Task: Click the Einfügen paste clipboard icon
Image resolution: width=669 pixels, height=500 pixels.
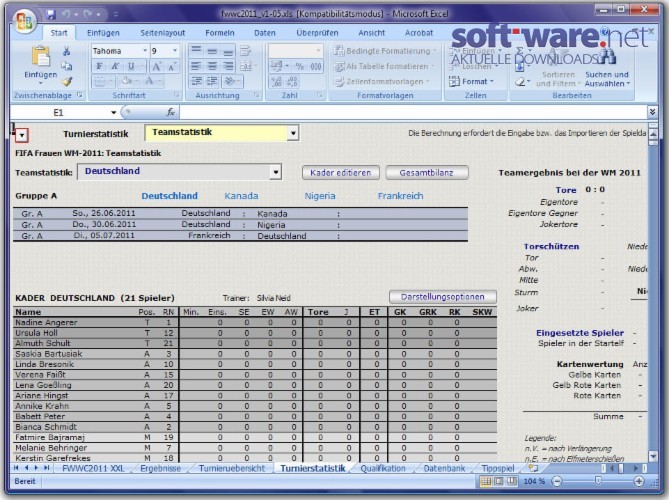Action: (x=41, y=56)
